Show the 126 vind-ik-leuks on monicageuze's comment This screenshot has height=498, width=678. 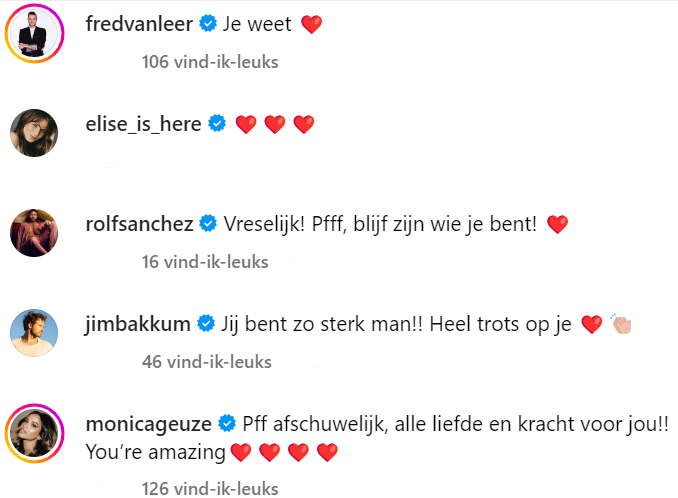click(x=209, y=490)
